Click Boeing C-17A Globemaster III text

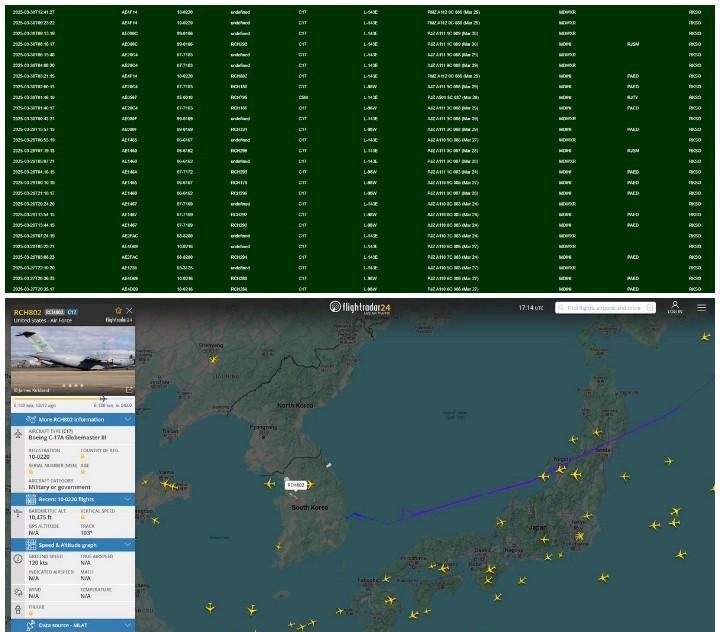67,438
